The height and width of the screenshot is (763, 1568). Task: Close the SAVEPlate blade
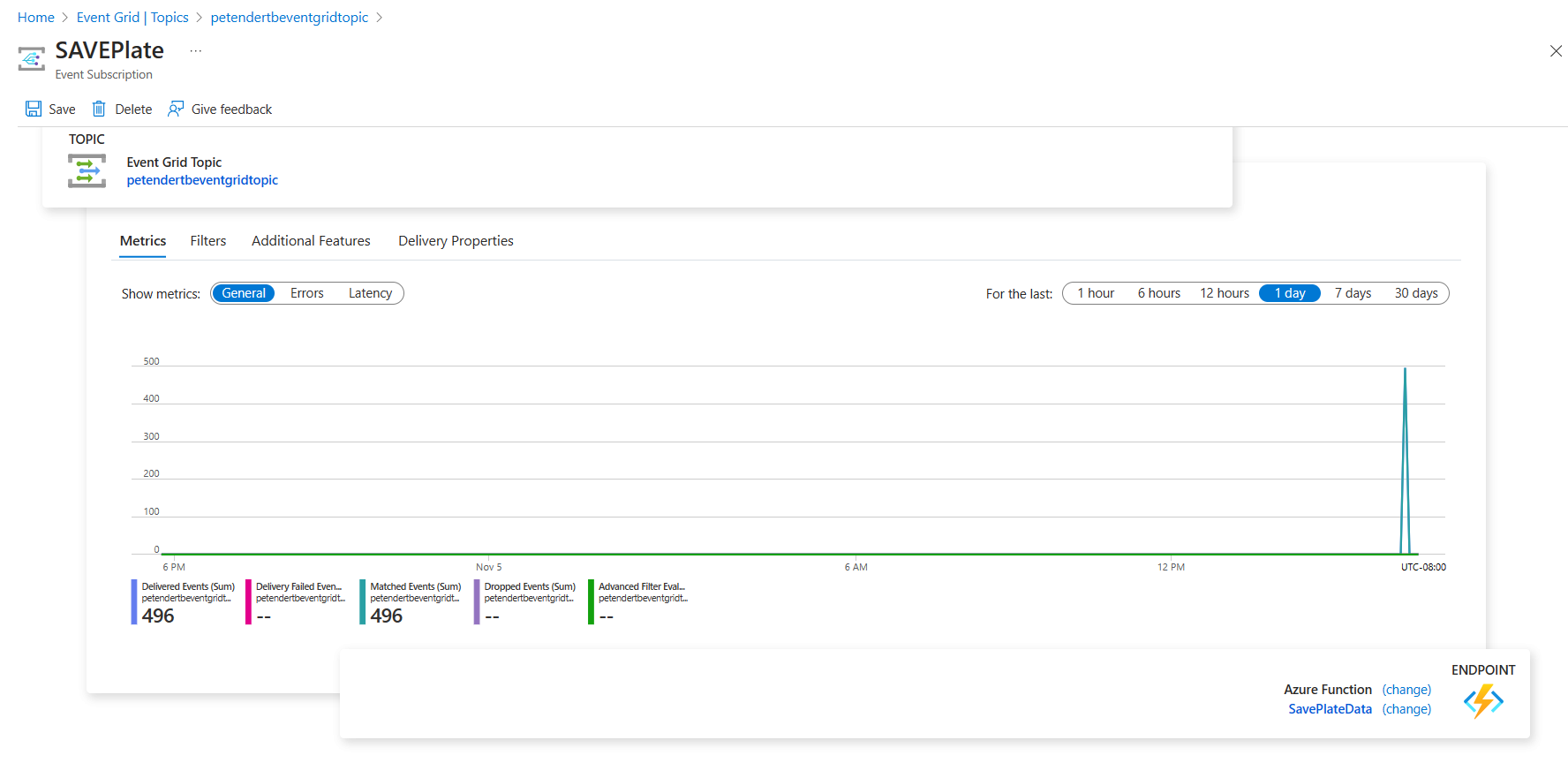coord(1556,51)
